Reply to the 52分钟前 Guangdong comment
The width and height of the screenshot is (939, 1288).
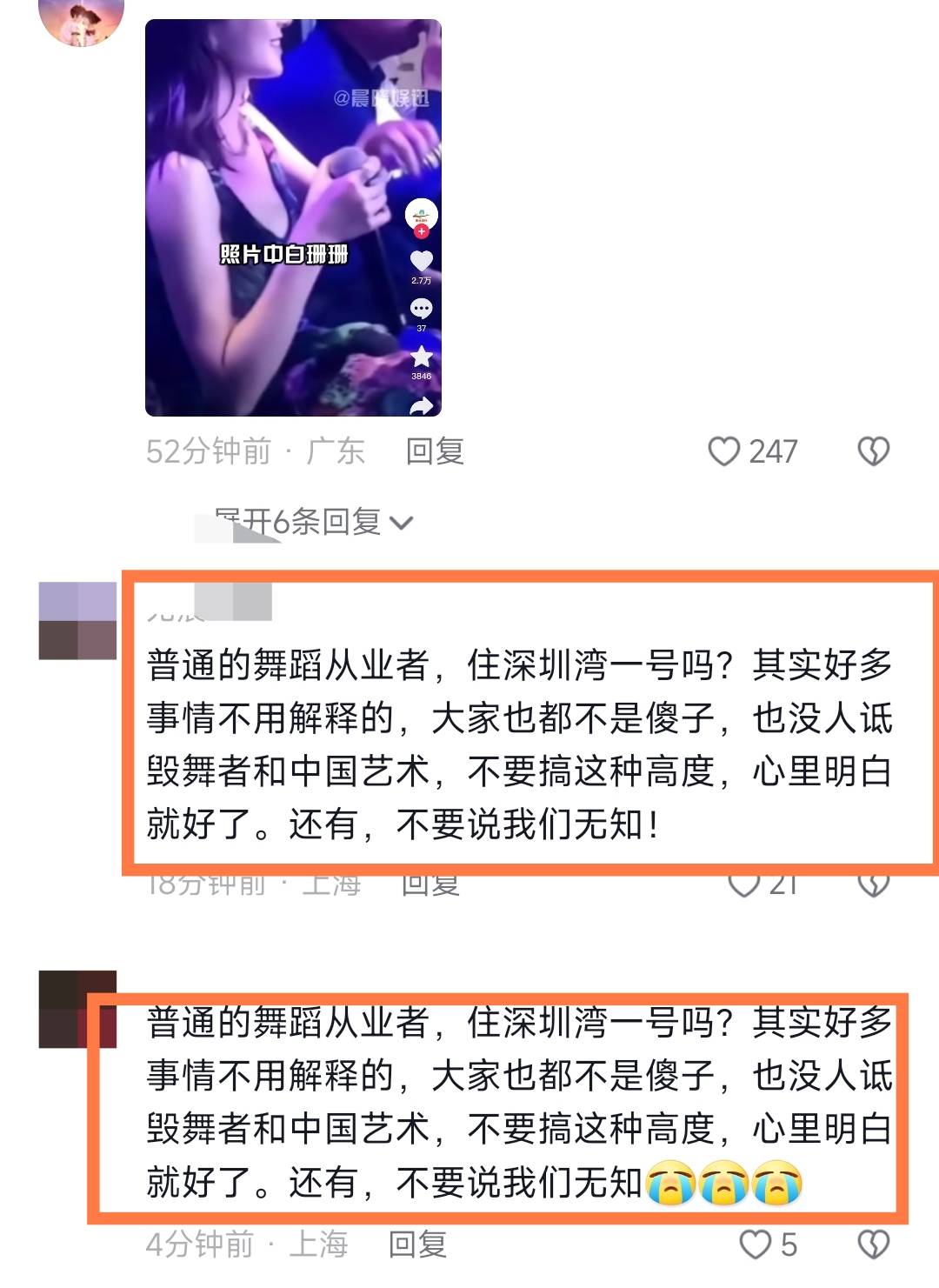435,451
